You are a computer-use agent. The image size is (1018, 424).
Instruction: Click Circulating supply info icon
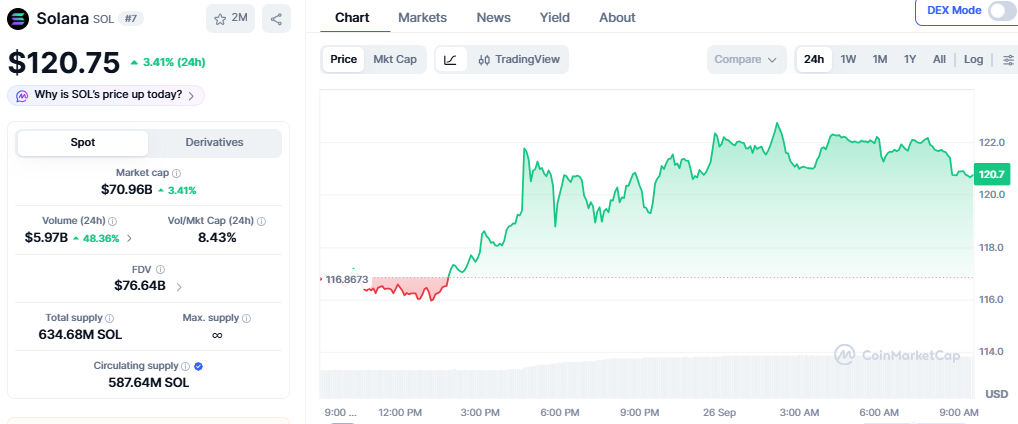(186, 366)
